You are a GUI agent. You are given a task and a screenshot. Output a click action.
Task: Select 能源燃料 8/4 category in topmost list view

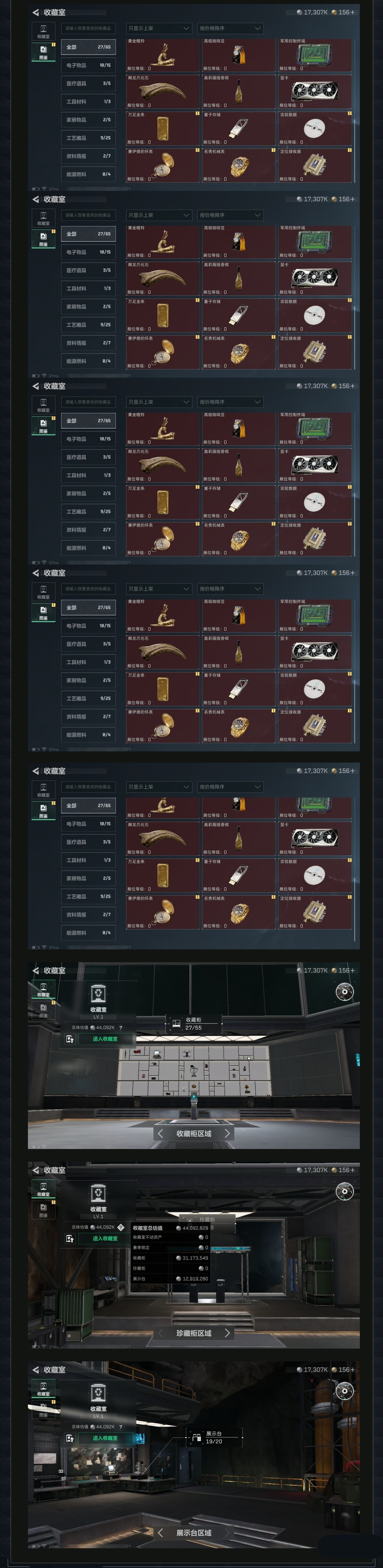(x=88, y=174)
